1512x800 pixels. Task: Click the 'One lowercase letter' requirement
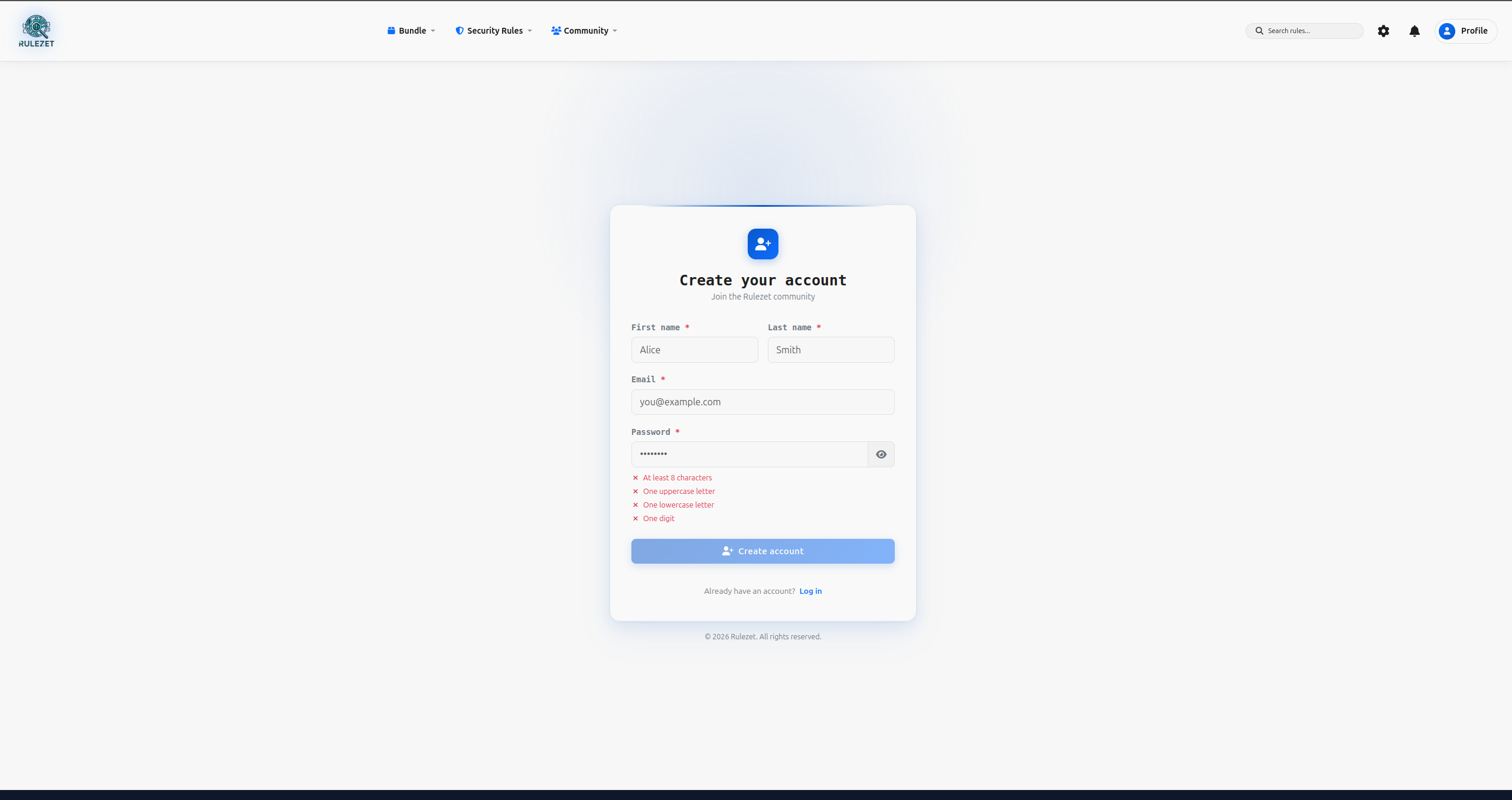pos(679,505)
